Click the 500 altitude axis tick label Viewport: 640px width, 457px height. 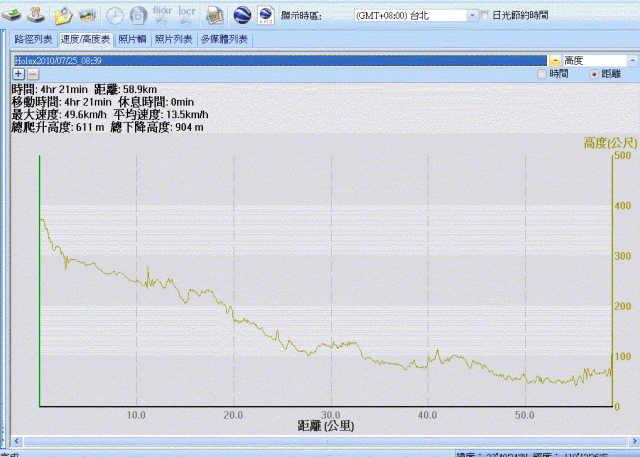623,155
